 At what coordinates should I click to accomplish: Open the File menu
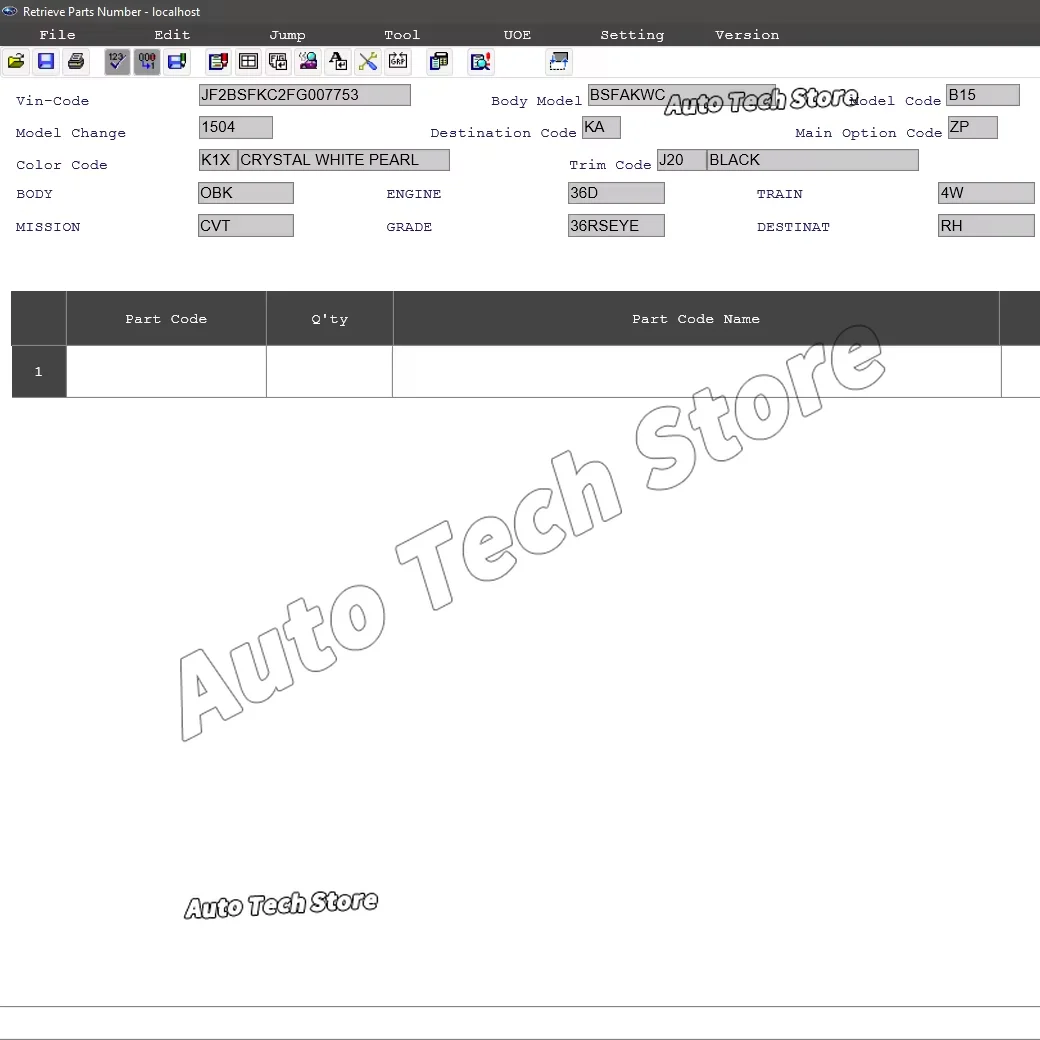click(57, 35)
